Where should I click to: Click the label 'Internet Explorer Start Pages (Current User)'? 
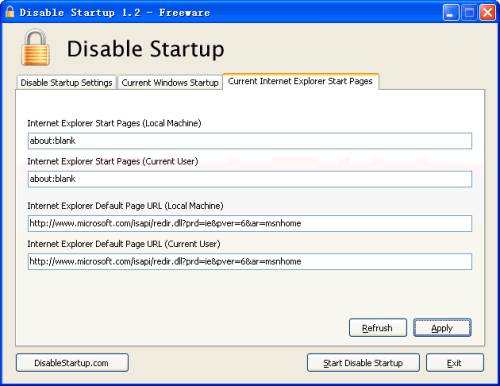[113, 161]
